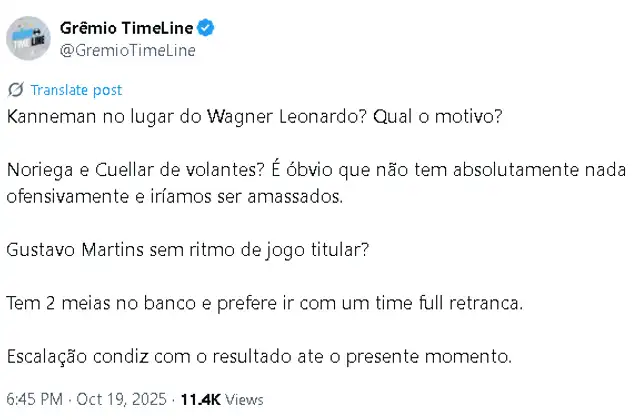Open the 6:45 PM timestamp link
640x420 pixels.
(34, 398)
